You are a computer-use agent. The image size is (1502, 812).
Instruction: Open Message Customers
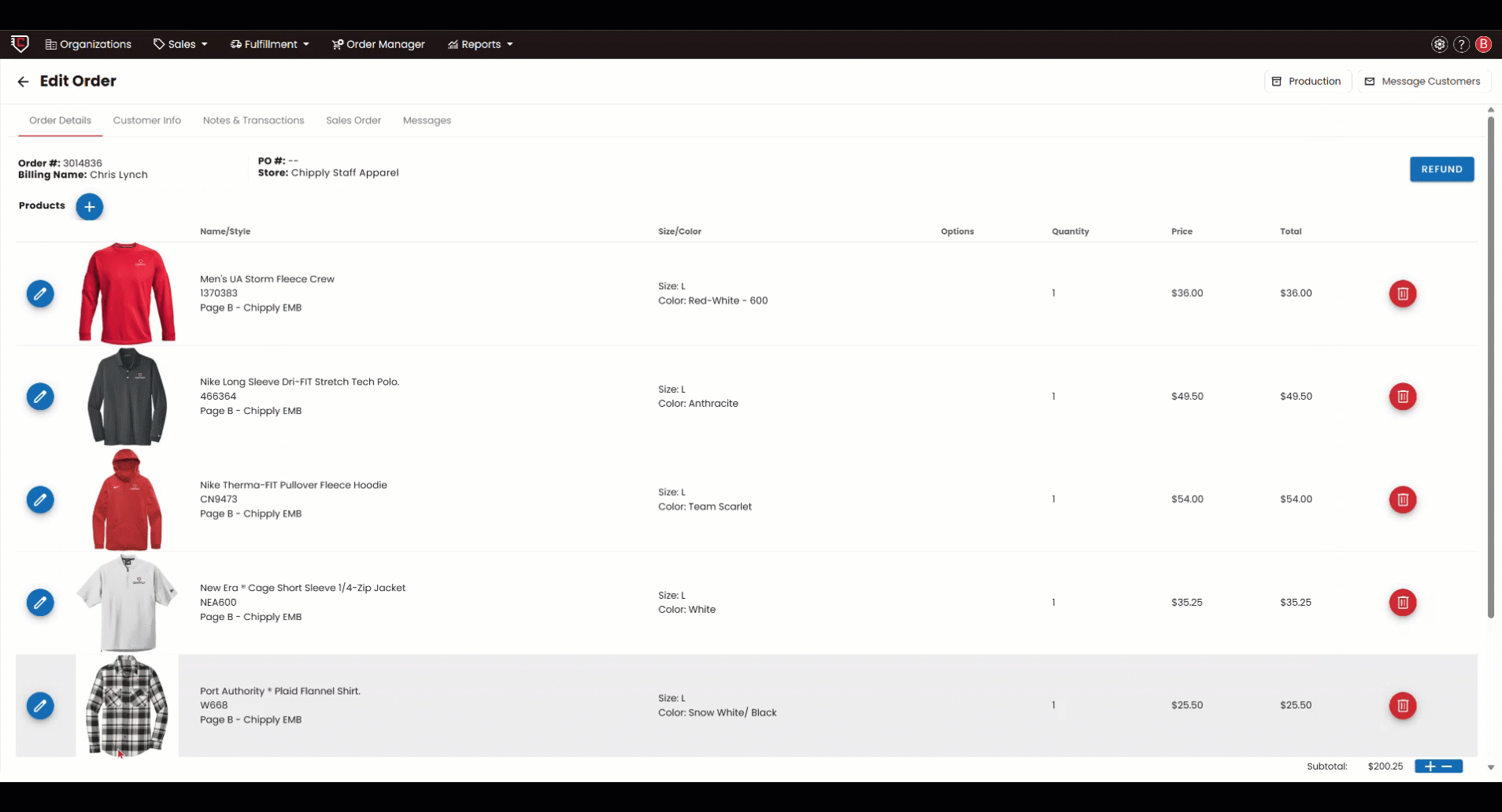coord(1422,81)
